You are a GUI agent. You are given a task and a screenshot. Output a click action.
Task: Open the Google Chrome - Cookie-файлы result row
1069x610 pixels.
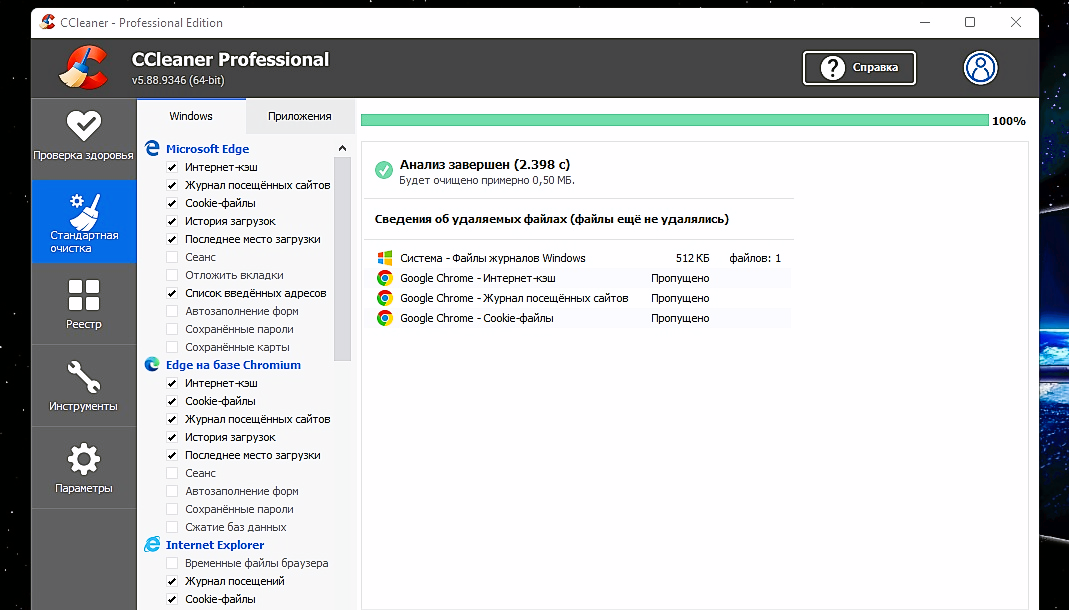coord(476,318)
